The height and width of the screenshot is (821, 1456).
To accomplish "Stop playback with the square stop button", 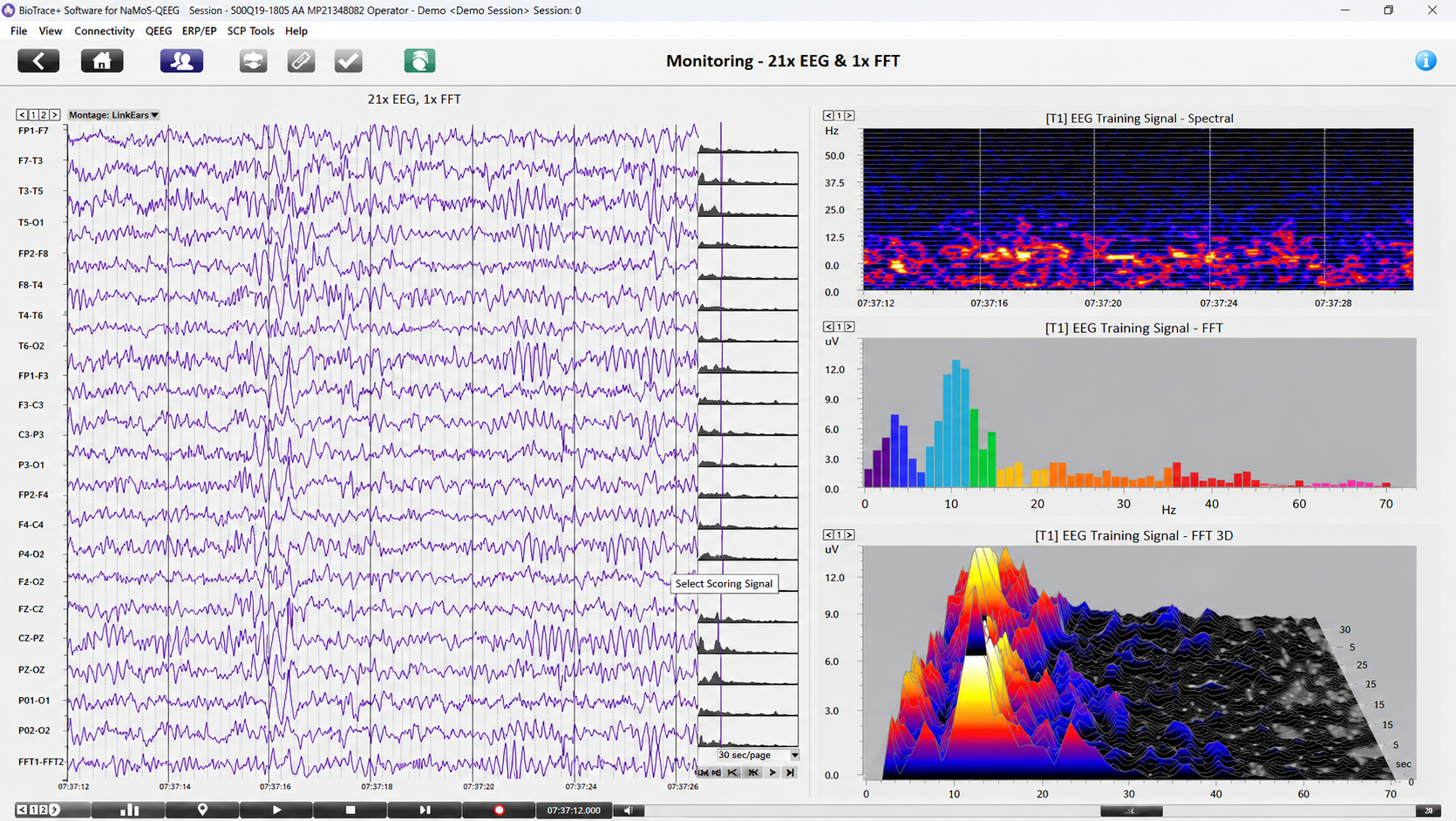I will tap(350, 810).
